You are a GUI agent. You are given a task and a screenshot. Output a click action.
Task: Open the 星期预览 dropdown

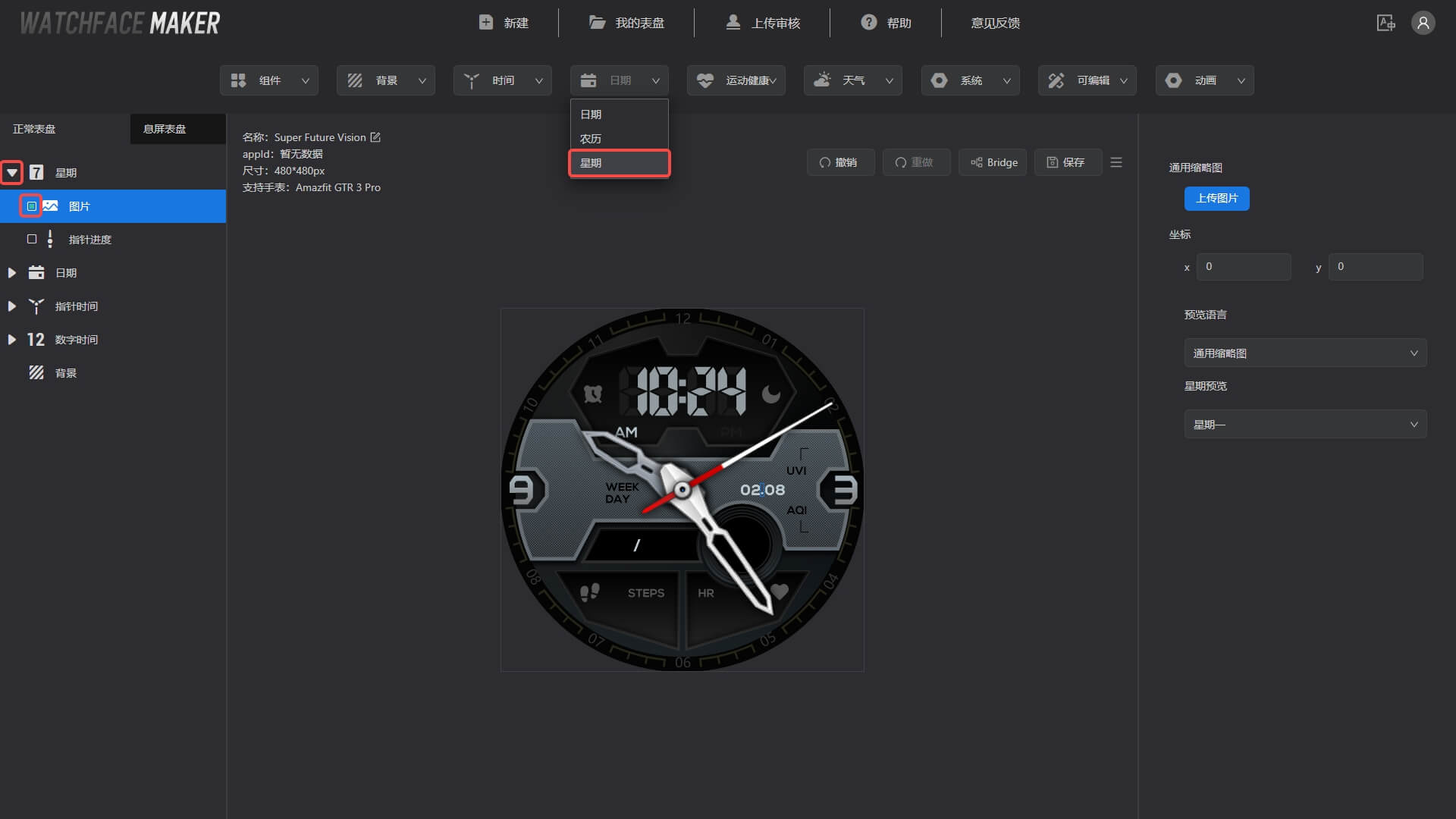point(1305,425)
